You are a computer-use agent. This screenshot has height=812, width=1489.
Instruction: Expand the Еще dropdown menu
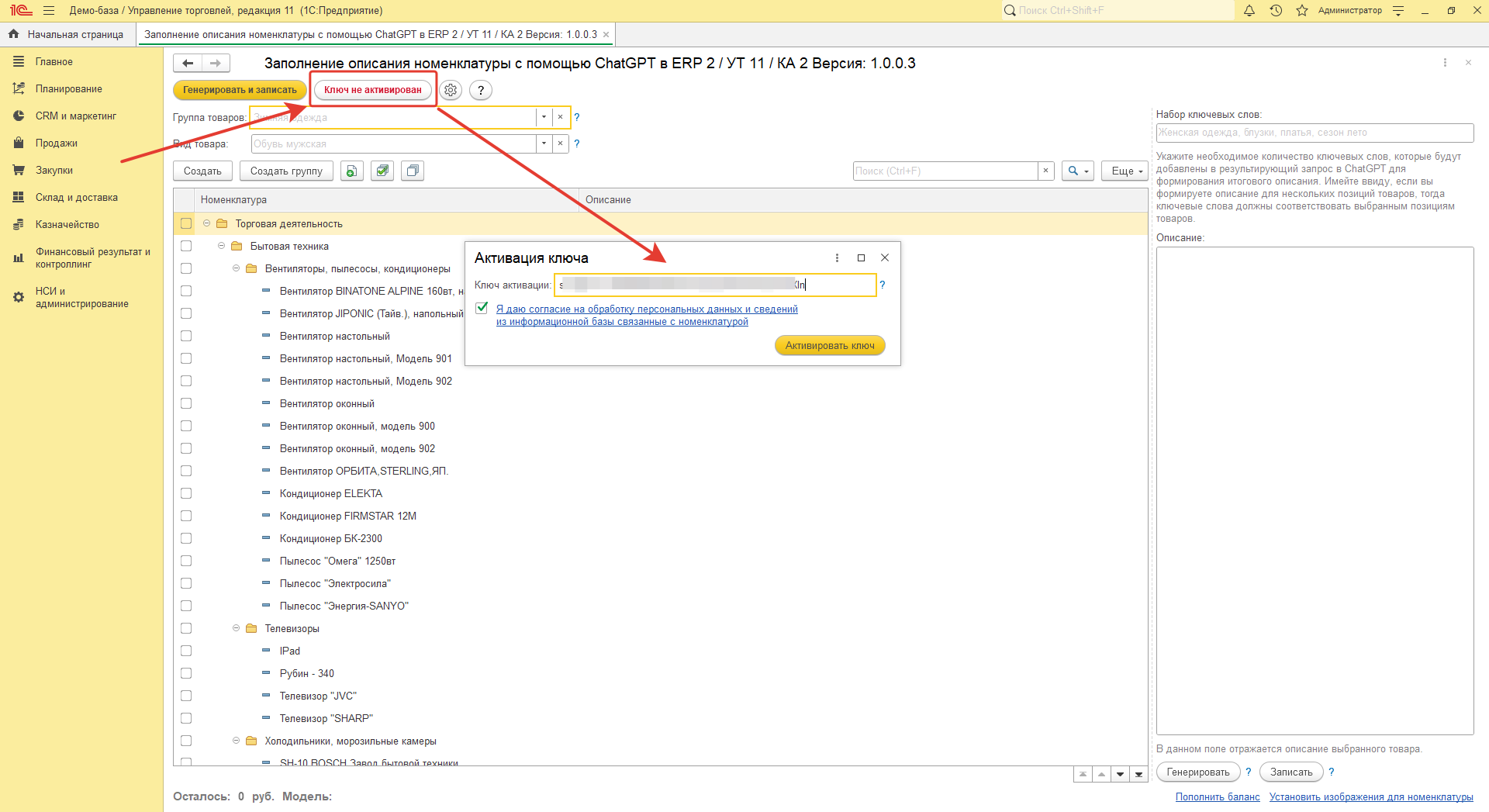1125,171
